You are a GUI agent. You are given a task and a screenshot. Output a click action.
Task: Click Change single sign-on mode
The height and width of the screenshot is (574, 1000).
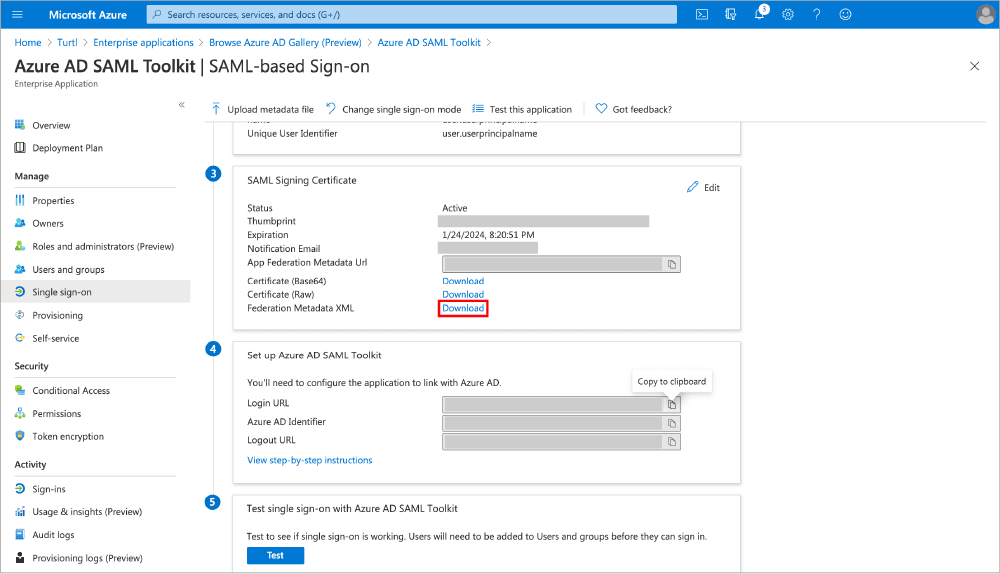tap(394, 109)
